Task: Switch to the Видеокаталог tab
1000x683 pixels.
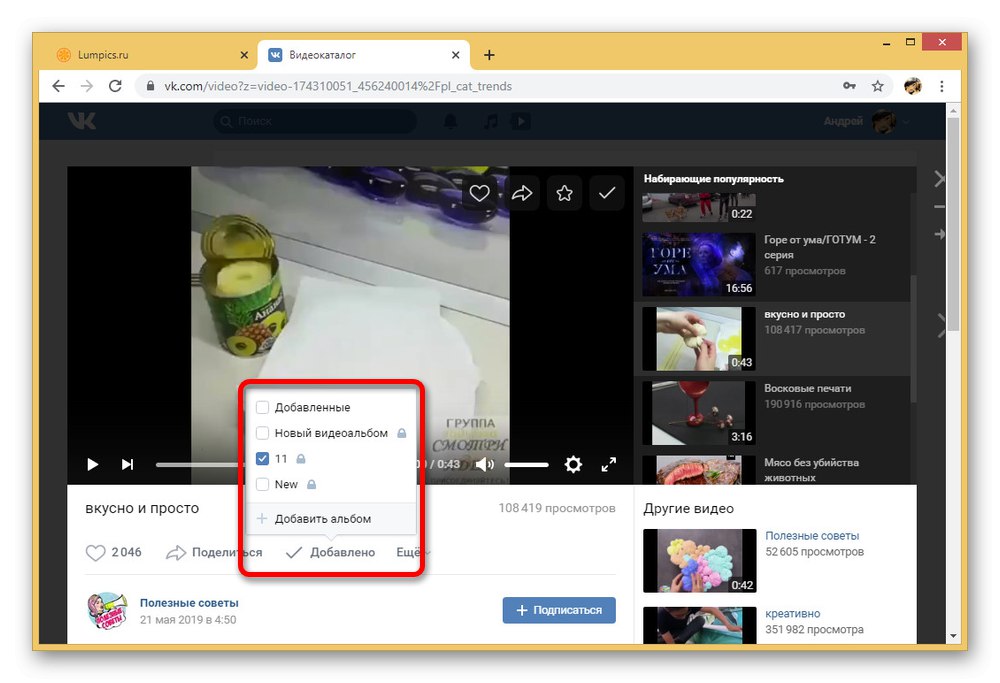Action: tap(364, 55)
